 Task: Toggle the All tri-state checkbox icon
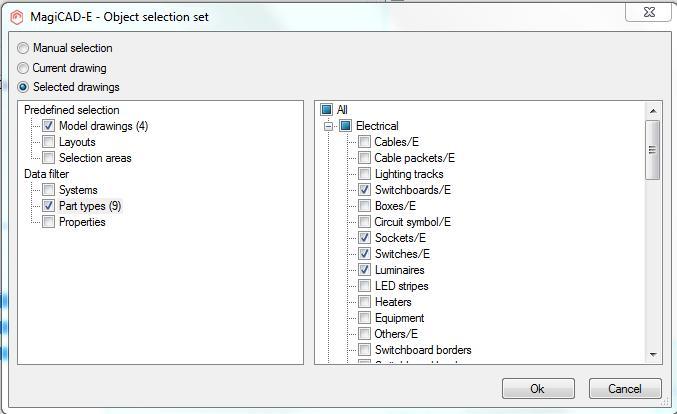coord(327,110)
